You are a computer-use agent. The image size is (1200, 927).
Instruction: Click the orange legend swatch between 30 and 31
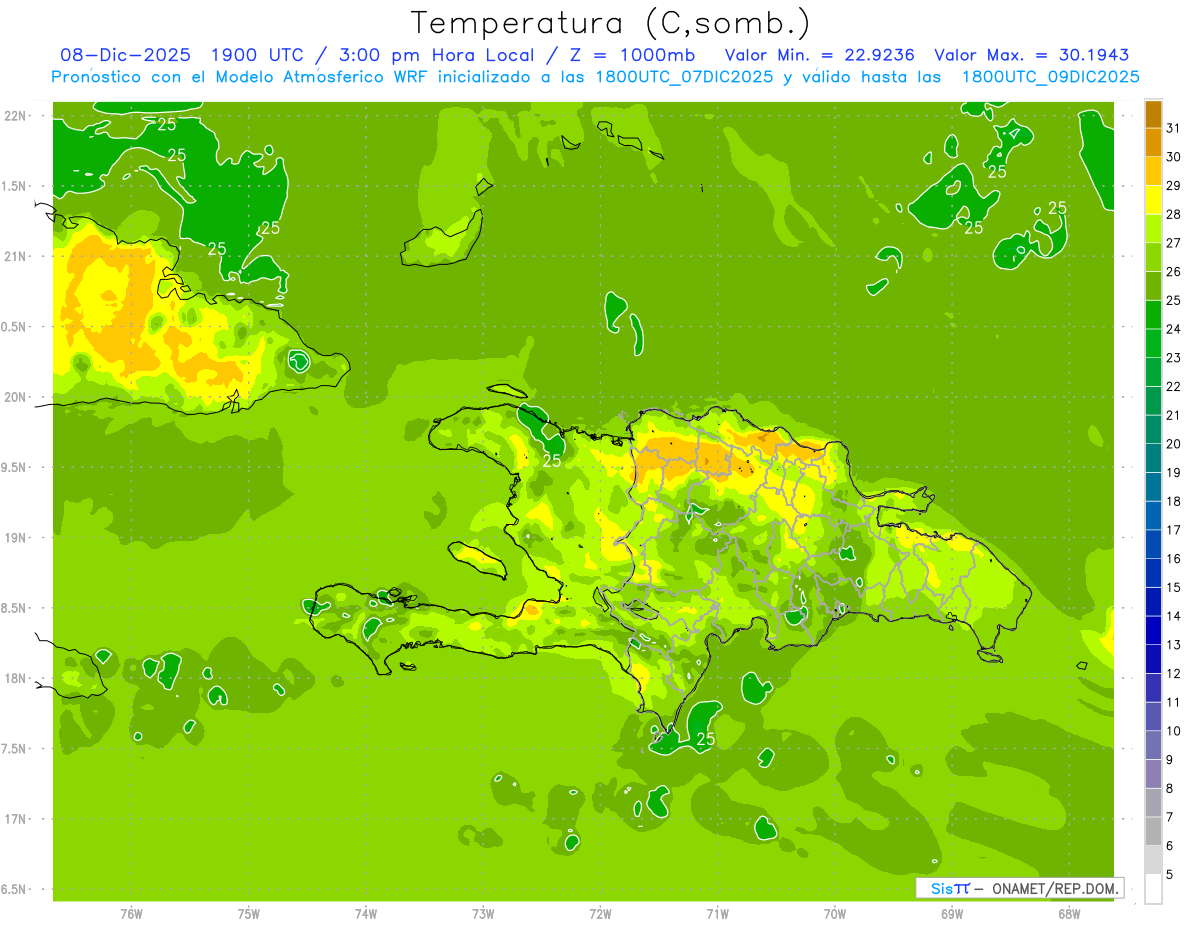(1154, 143)
